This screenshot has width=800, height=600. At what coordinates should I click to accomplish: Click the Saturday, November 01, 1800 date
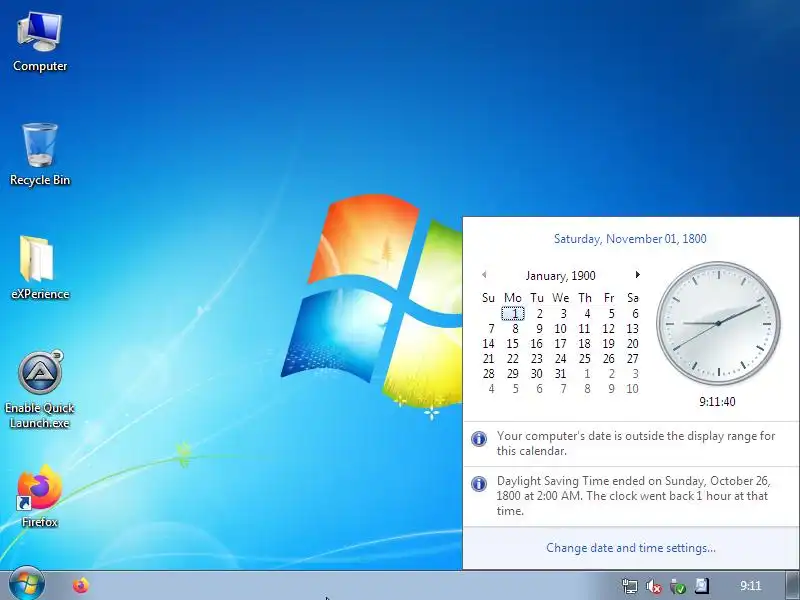[x=630, y=239]
